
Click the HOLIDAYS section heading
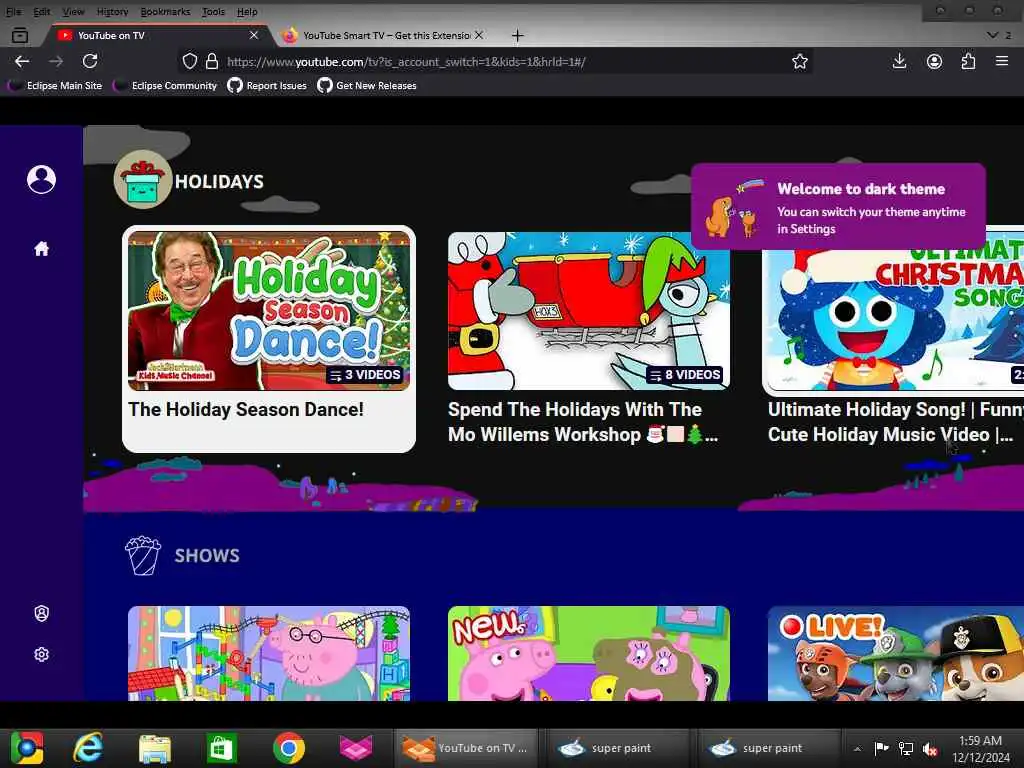tap(219, 182)
